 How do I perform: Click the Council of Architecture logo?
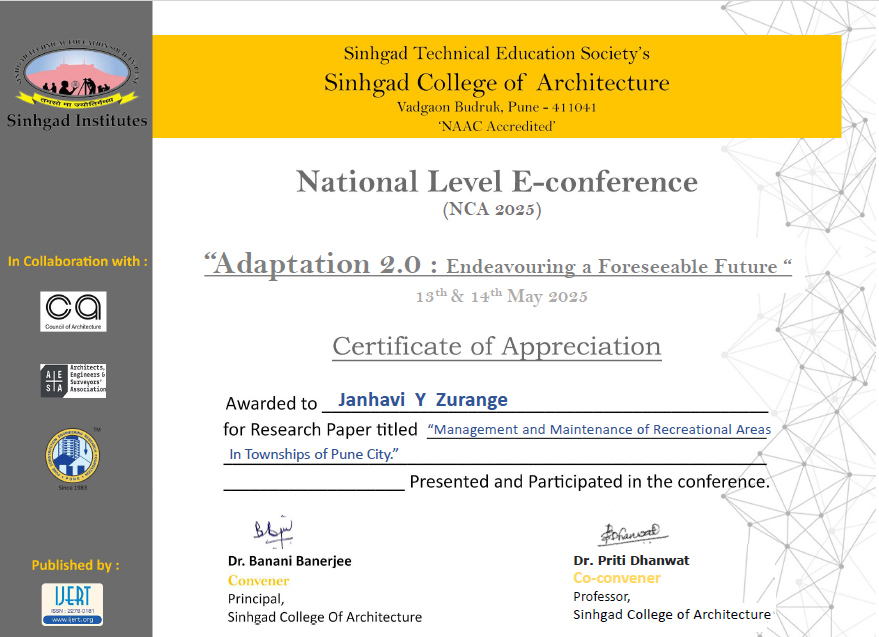(73, 311)
